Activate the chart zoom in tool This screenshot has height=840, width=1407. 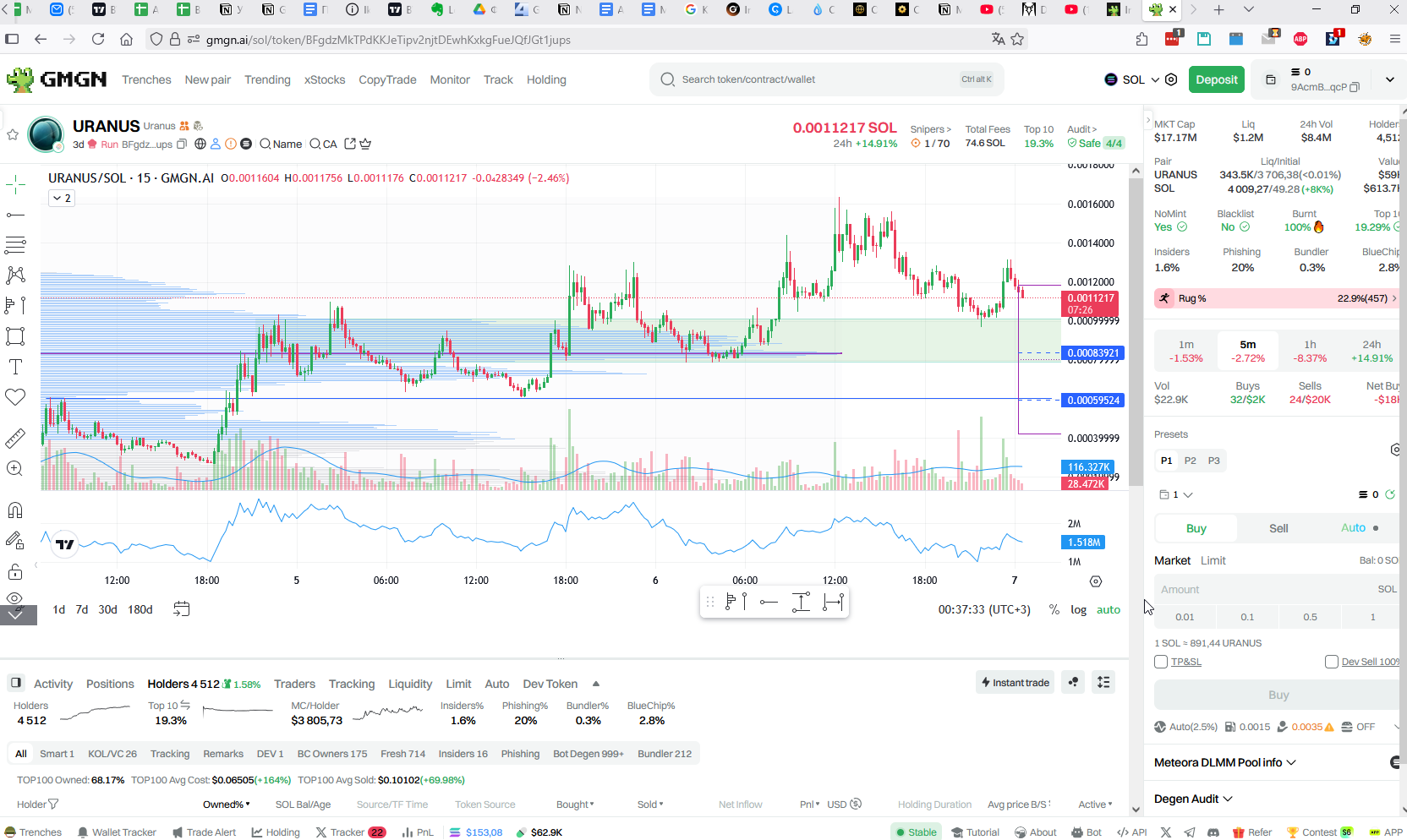[15, 469]
